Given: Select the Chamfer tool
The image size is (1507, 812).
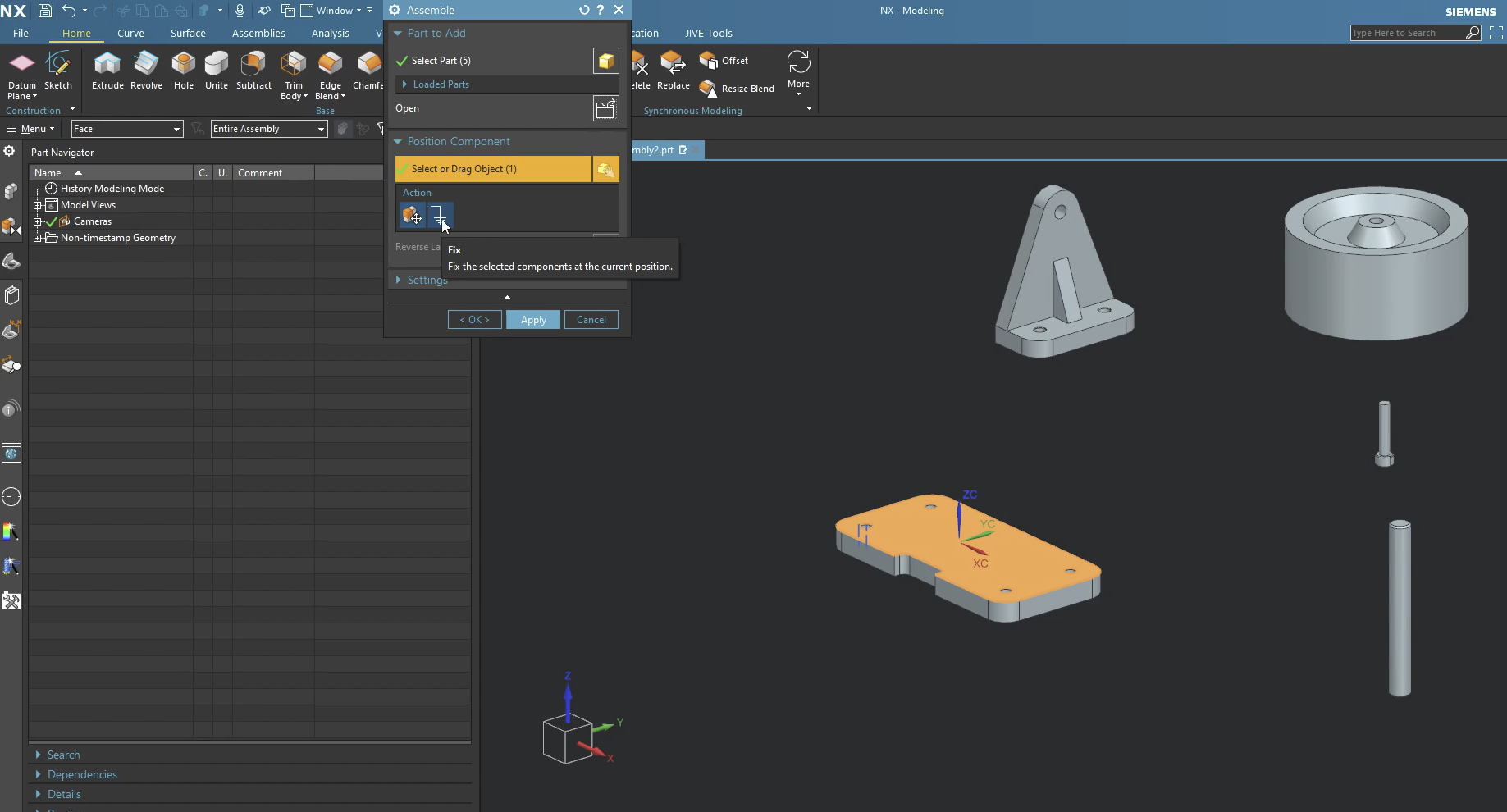Looking at the screenshot, I should click(368, 71).
